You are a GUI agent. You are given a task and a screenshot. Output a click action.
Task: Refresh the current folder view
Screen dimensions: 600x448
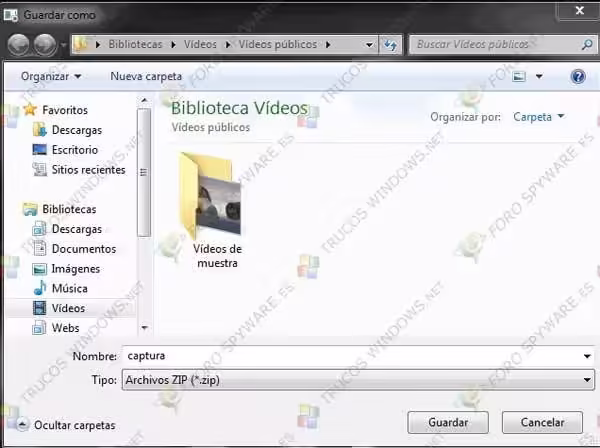[x=390, y=45]
